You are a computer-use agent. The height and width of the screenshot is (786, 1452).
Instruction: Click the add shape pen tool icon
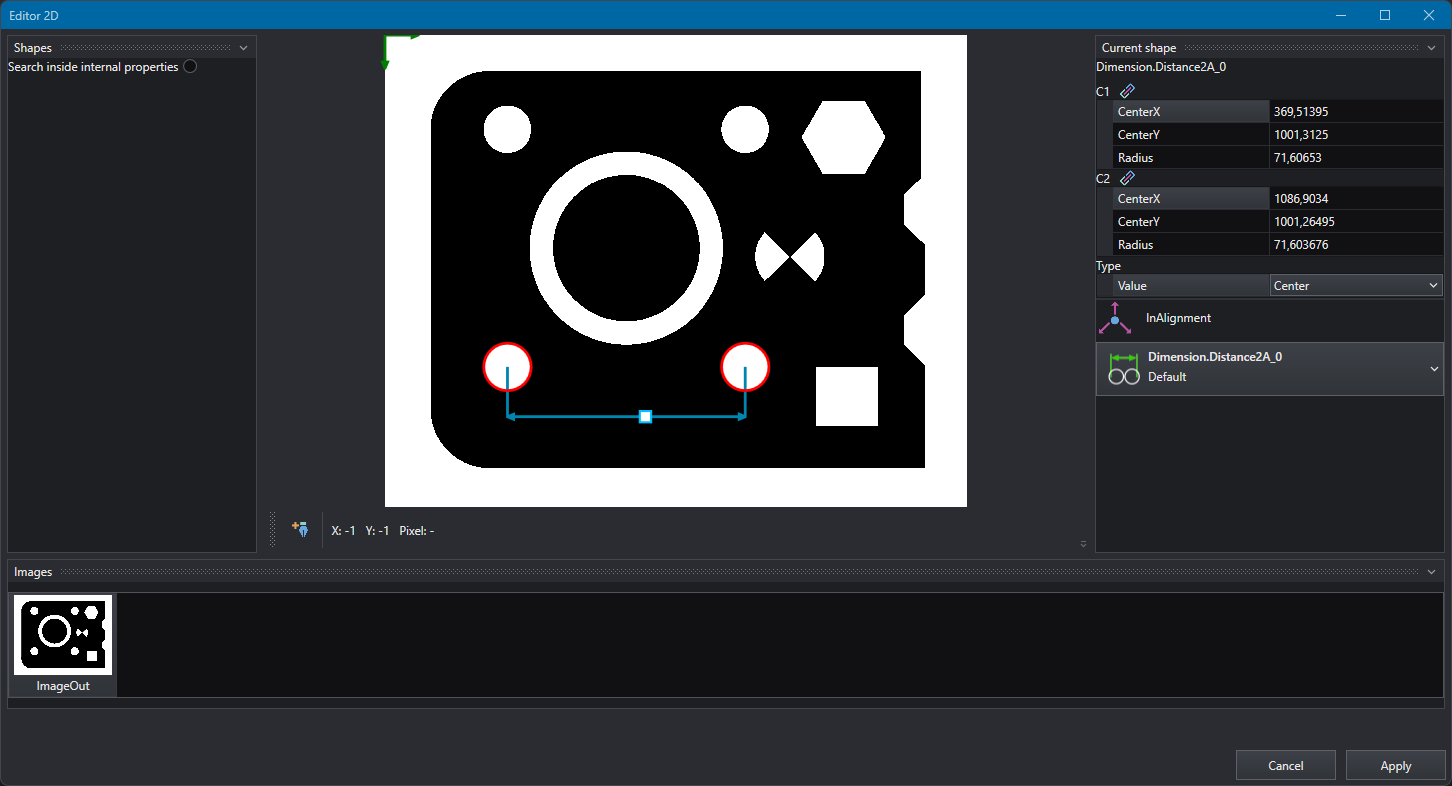tap(300, 530)
